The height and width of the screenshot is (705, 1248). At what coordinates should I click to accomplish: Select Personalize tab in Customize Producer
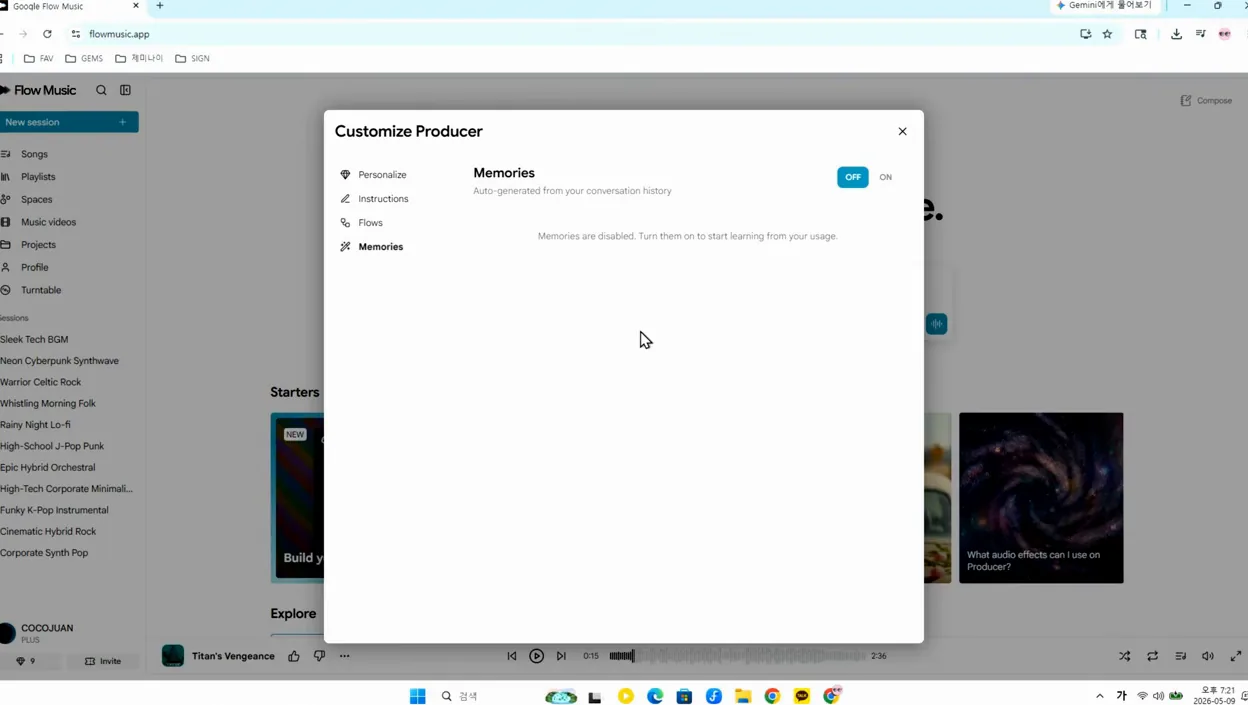pyautogui.click(x=375, y=175)
